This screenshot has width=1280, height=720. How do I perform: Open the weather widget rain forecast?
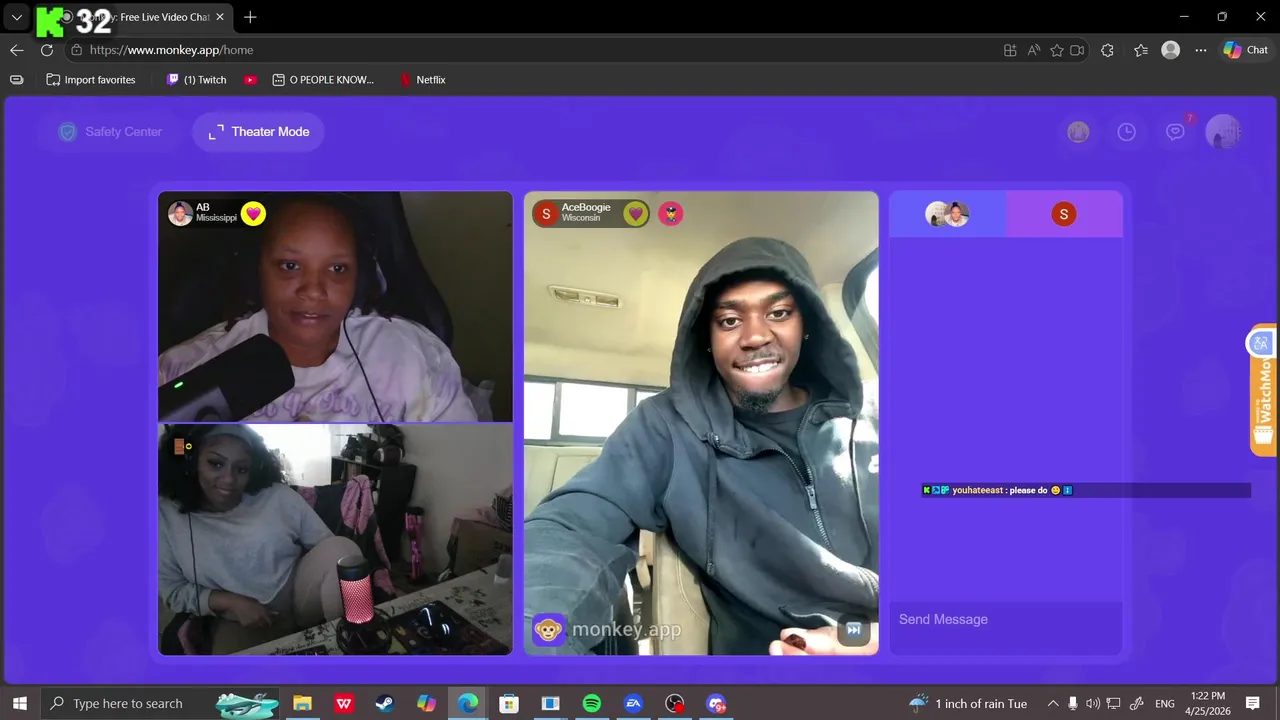click(968, 704)
